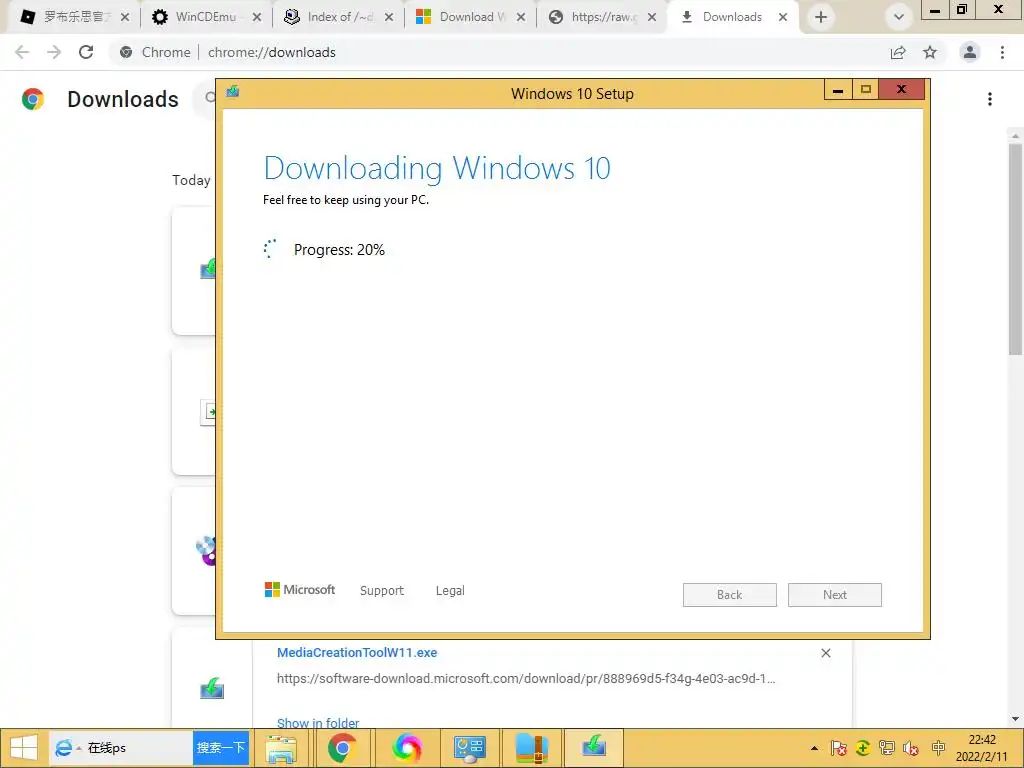Click the Chrome site info icon
The height and width of the screenshot is (768, 1024).
[126, 52]
